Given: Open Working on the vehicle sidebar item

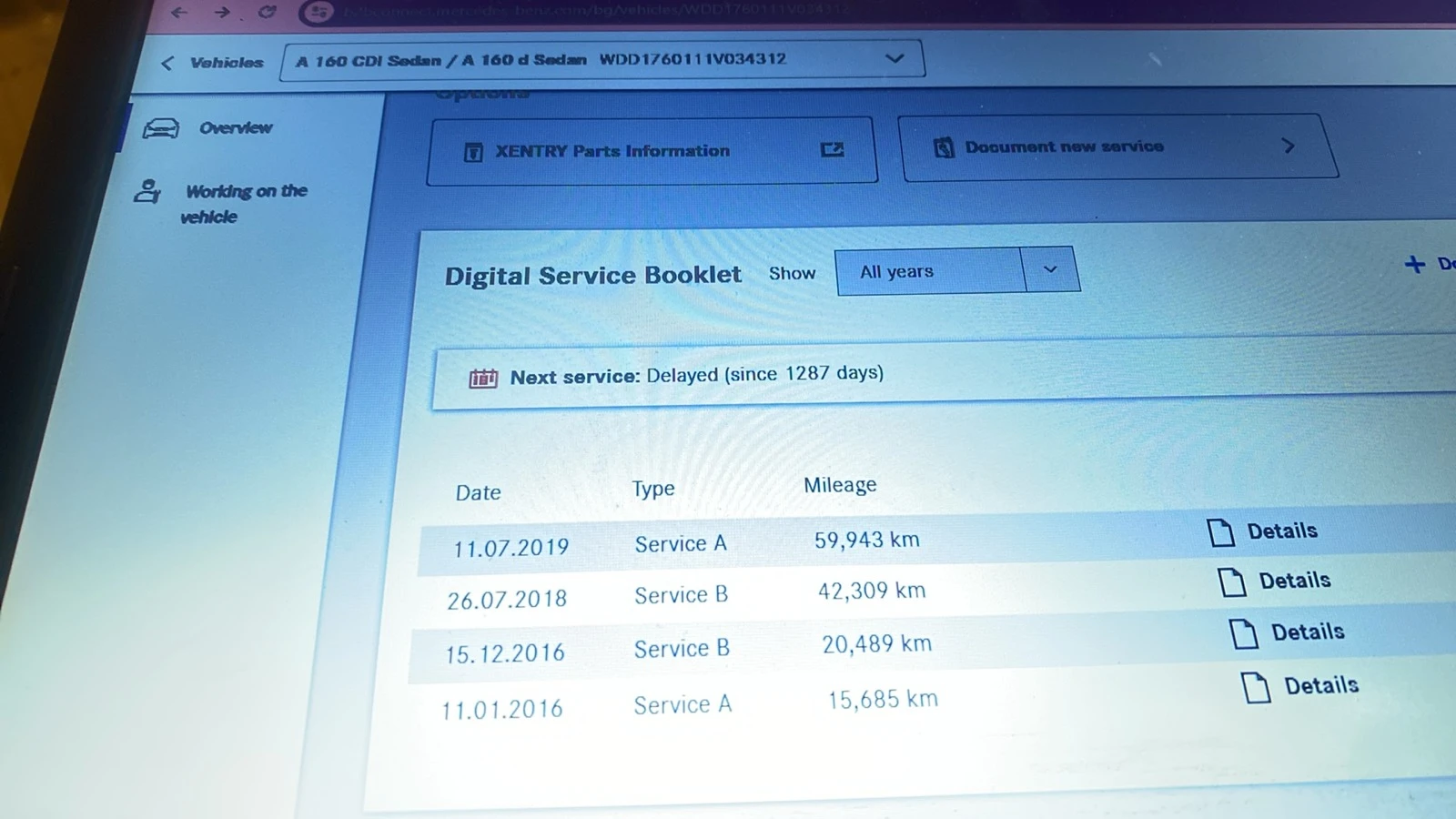Looking at the screenshot, I should pos(221,203).
